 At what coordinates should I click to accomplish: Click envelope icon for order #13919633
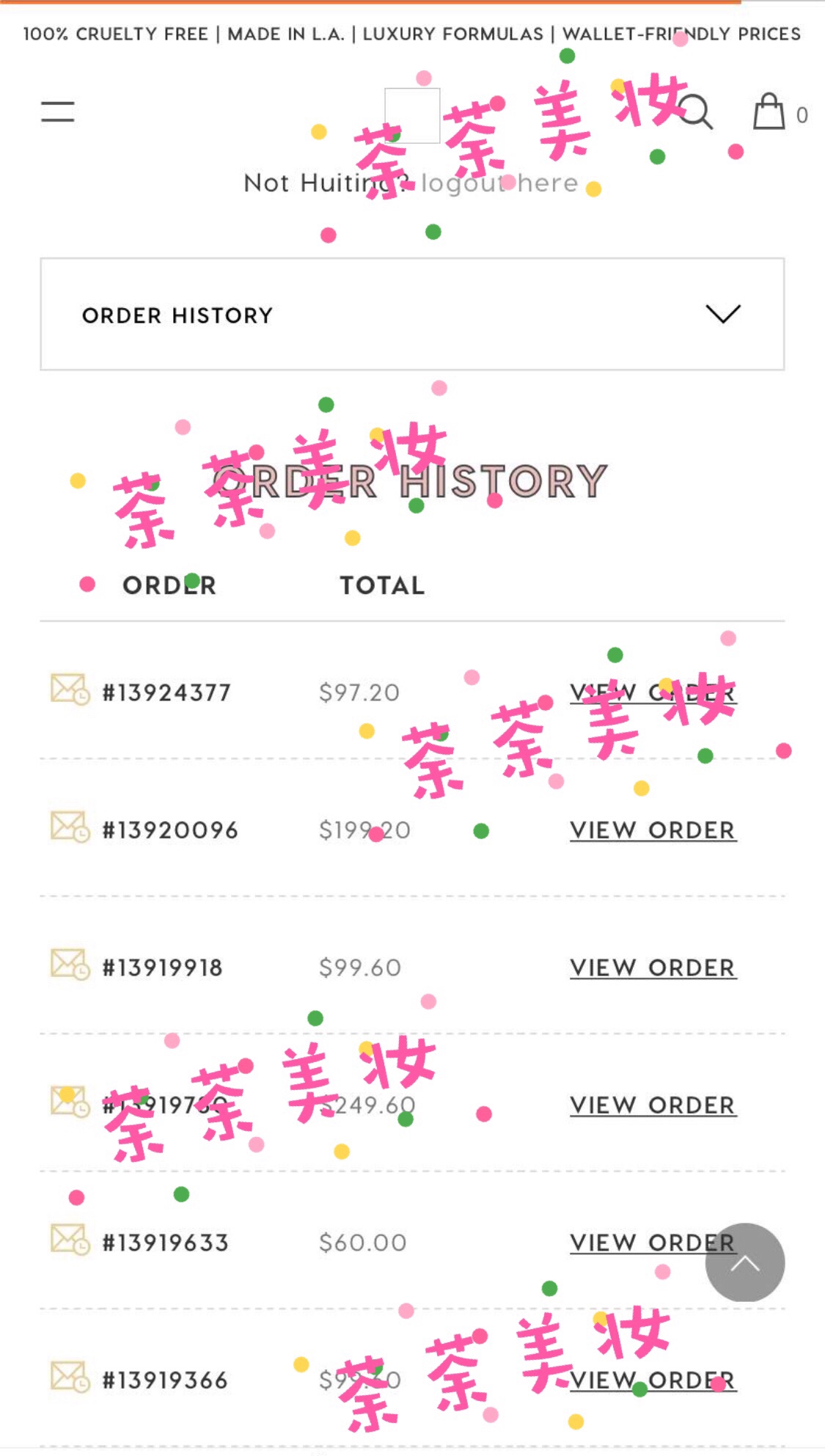(70, 1240)
